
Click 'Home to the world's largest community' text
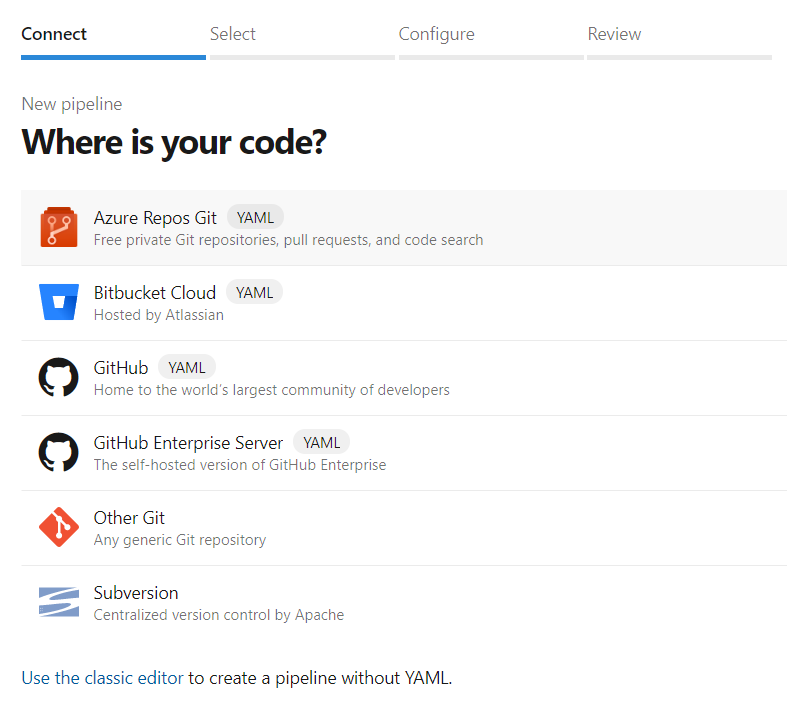pyautogui.click(x=272, y=390)
